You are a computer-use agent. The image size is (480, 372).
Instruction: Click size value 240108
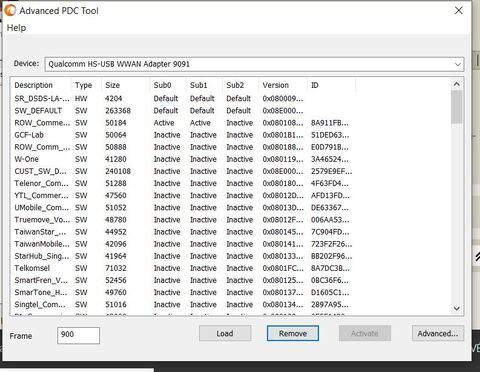[118, 171]
